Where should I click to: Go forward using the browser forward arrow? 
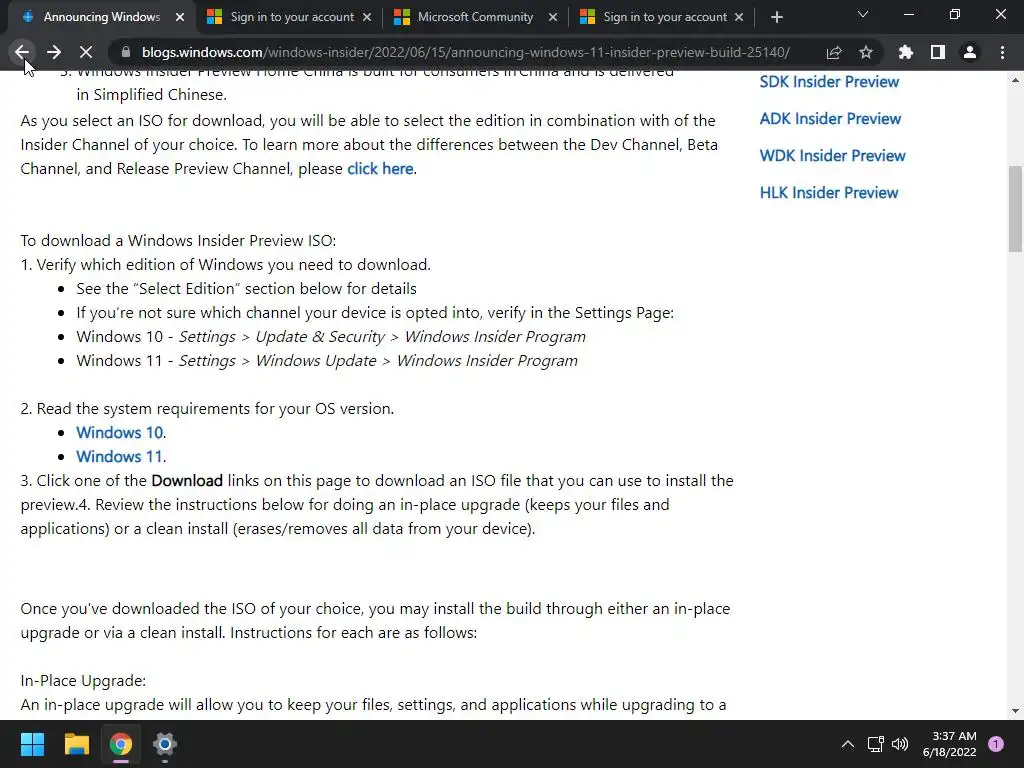point(54,52)
